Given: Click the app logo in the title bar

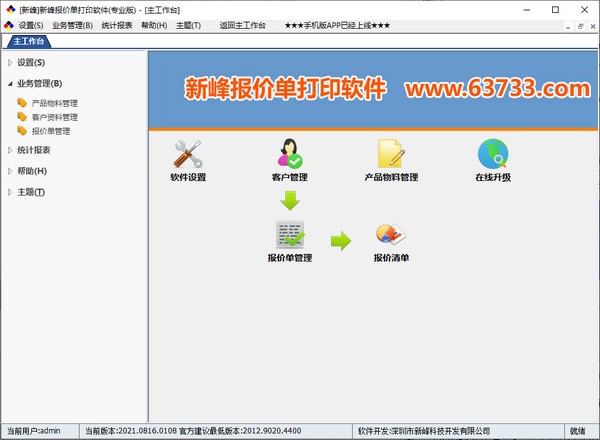Looking at the screenshot, I should point(11,10).
